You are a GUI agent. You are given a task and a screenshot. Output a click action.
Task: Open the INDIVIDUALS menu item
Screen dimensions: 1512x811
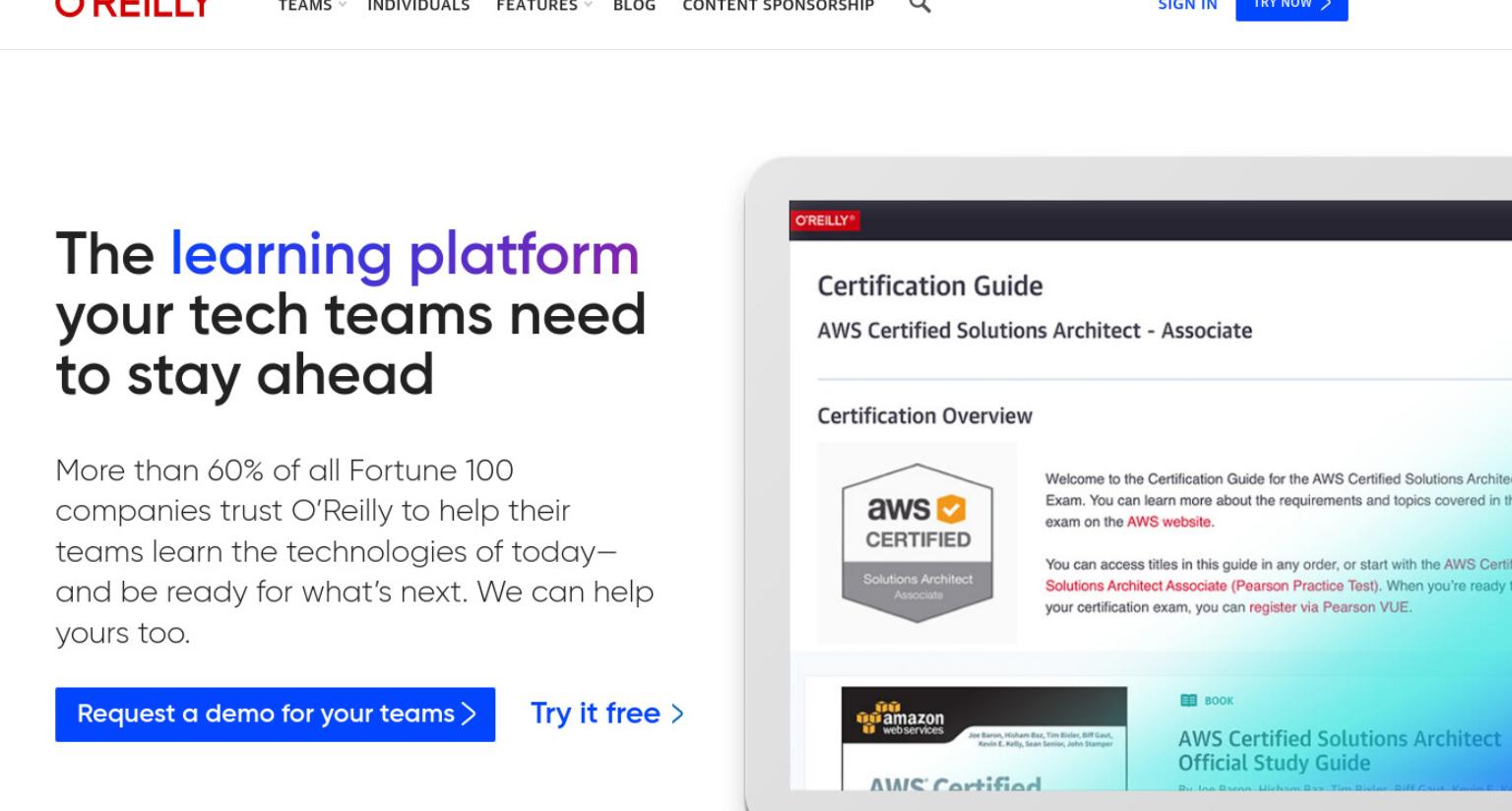click(418, 6)
